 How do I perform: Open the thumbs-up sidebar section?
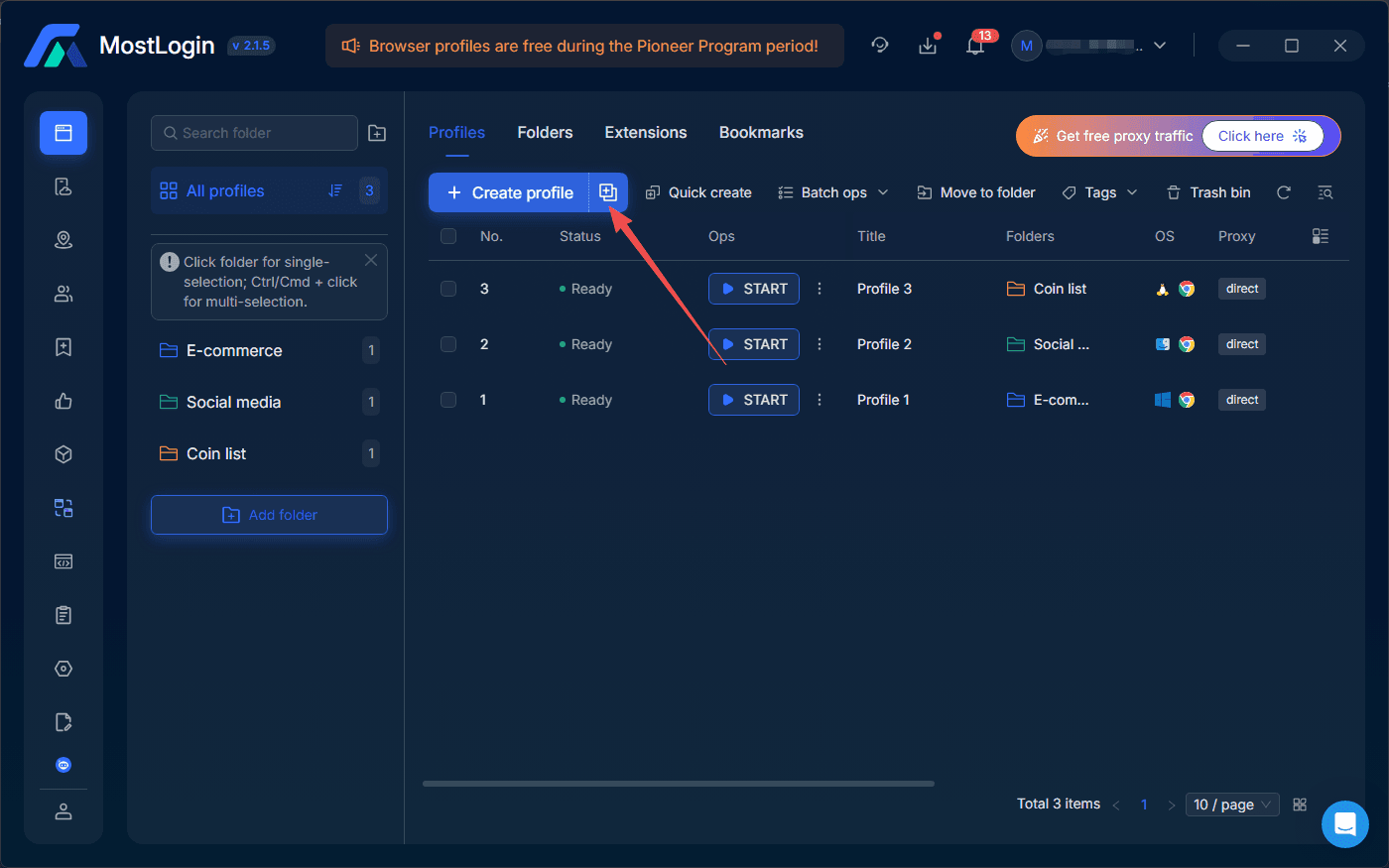tap(63, 401)
